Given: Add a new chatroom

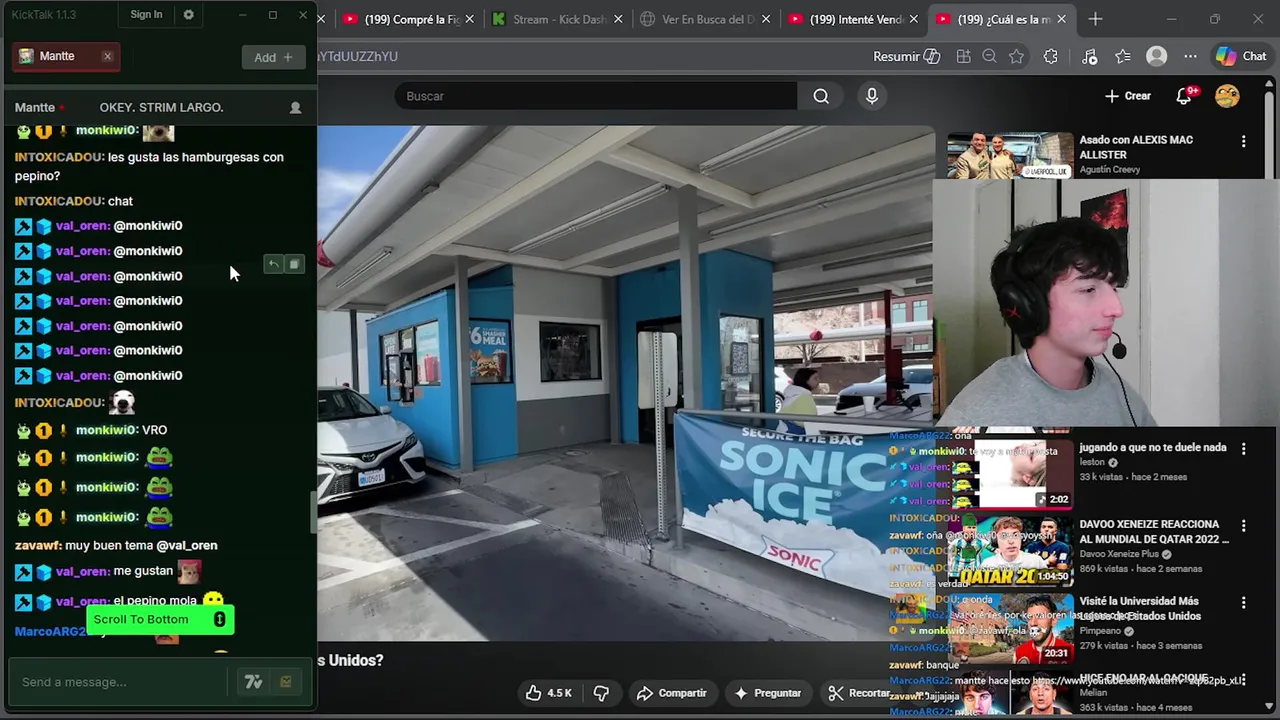Looking at the screenshot, I should [273, 57].
